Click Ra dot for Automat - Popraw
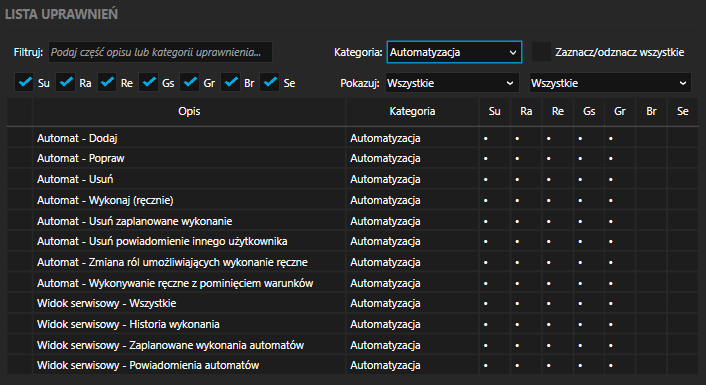The image size is (706, 385). coord(517,159)
